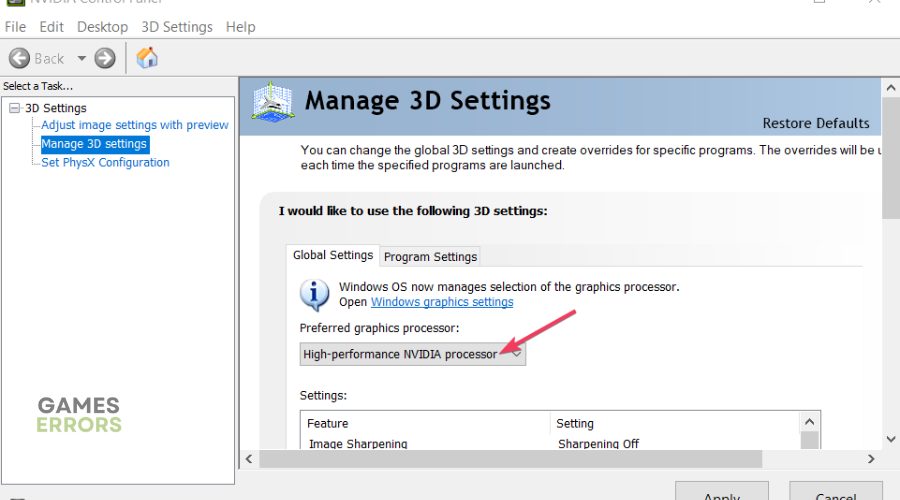Click the Sharpening Off setting value
The height and width of the screenshot is (500, 900).
(x=599, y=444)
